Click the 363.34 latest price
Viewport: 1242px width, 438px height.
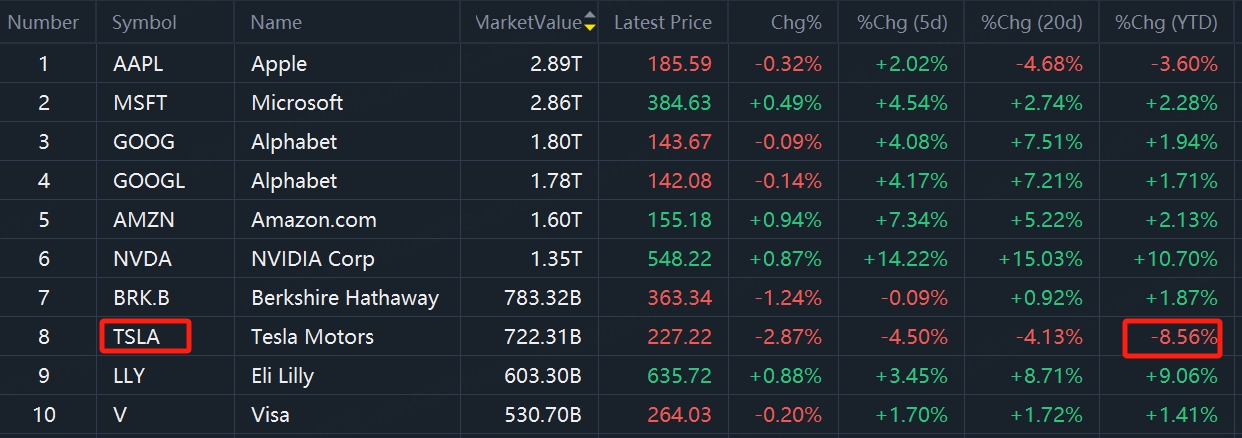680,298
